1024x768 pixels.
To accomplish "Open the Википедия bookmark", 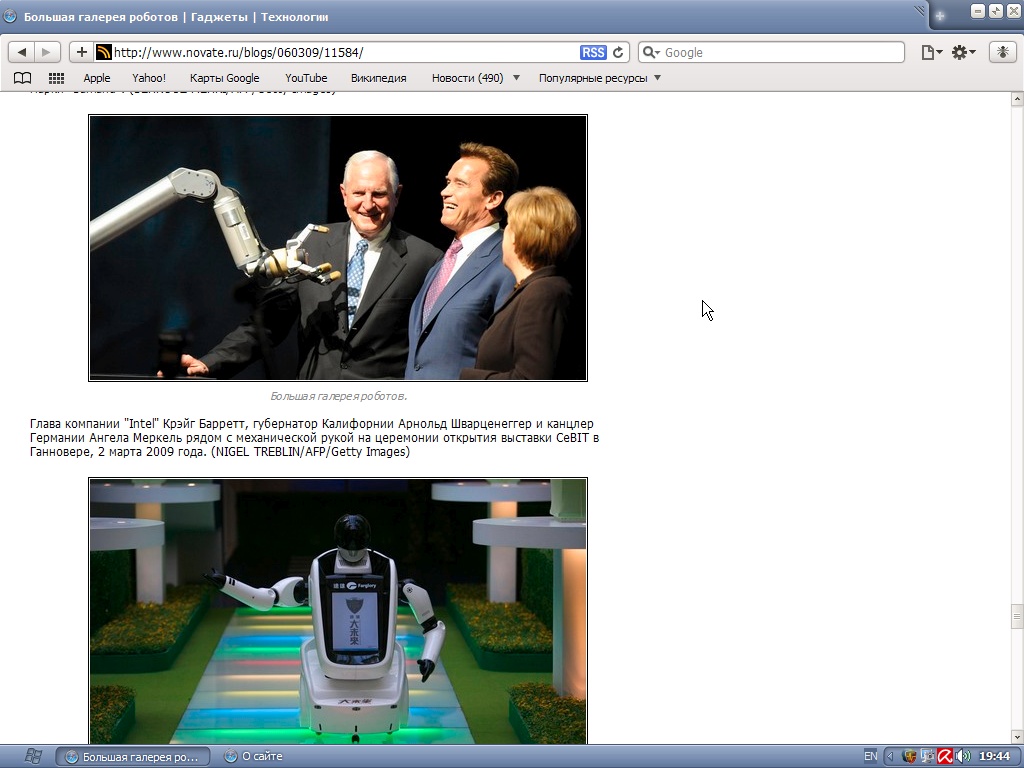I will tap(378, 78).
